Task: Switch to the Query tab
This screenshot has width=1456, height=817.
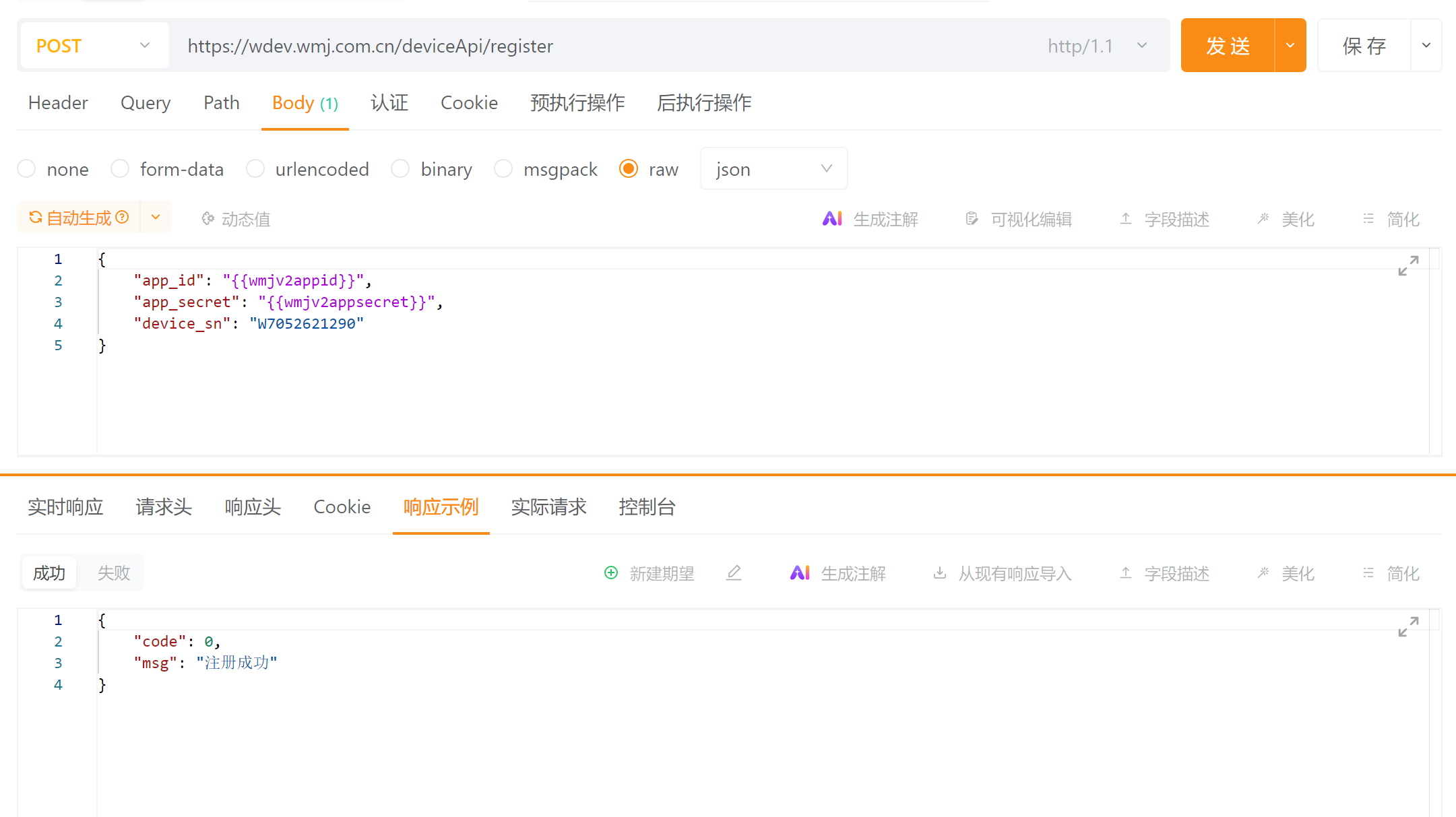Action: point(146,103)
